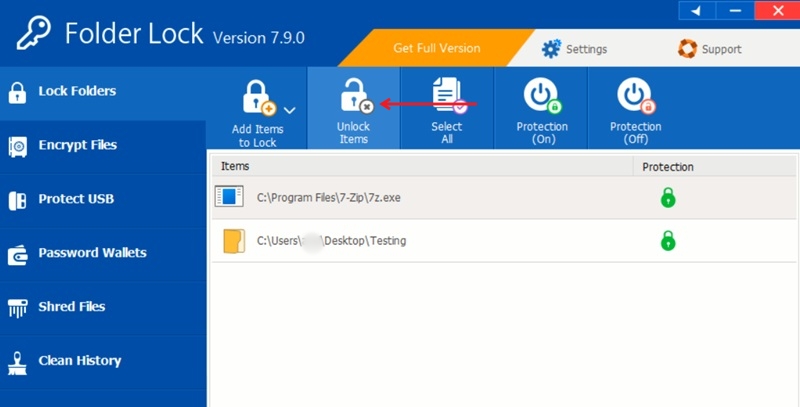Click Add Items to Lock padlock icon
The width and height of the screenshot is (800, 407).
point(258,98)
